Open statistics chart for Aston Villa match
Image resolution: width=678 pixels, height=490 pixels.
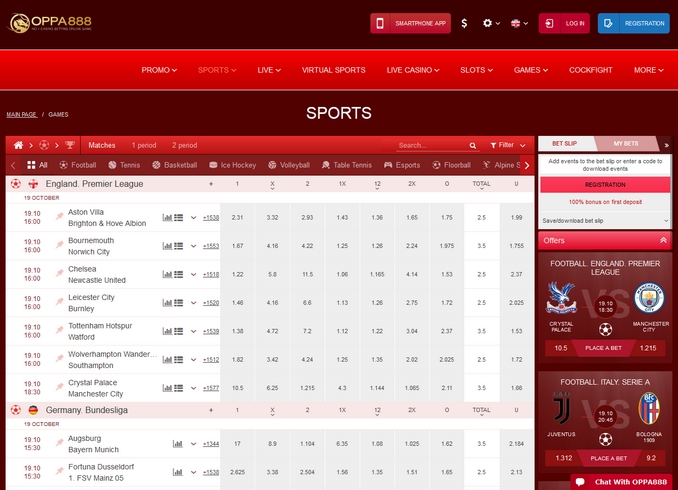[167, 218]
